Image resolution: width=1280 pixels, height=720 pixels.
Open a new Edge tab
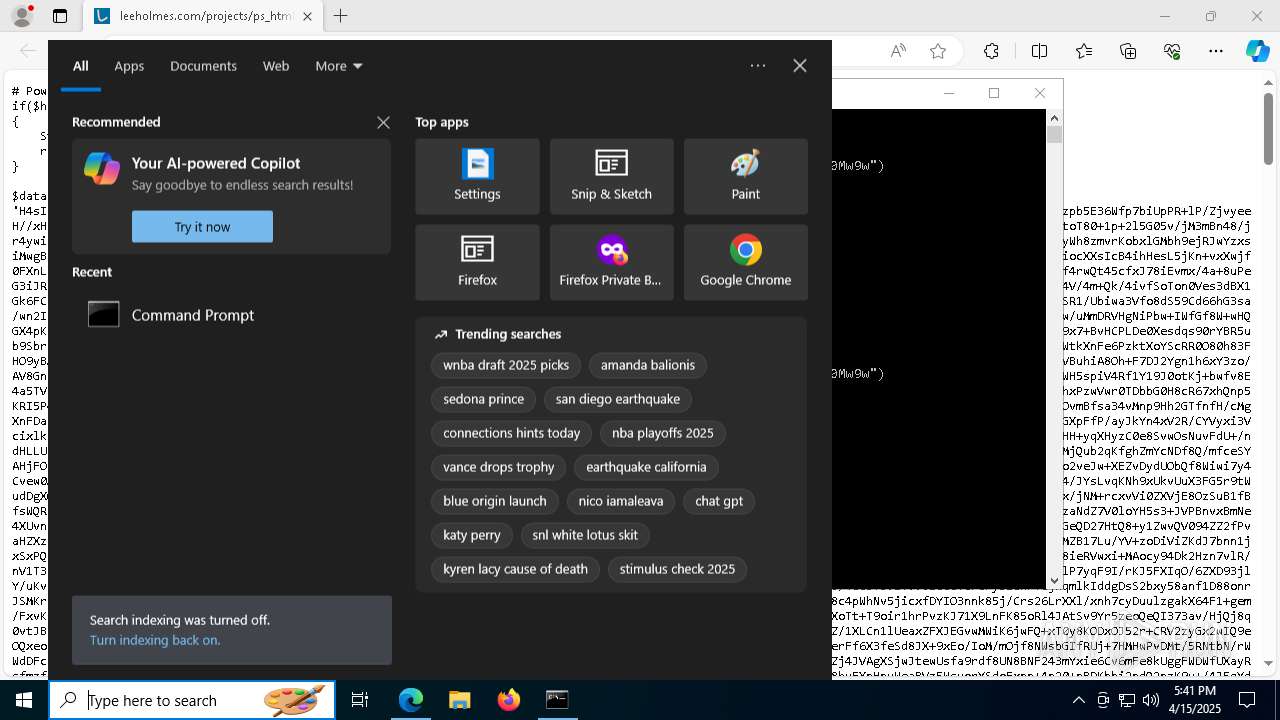point(341,16)
